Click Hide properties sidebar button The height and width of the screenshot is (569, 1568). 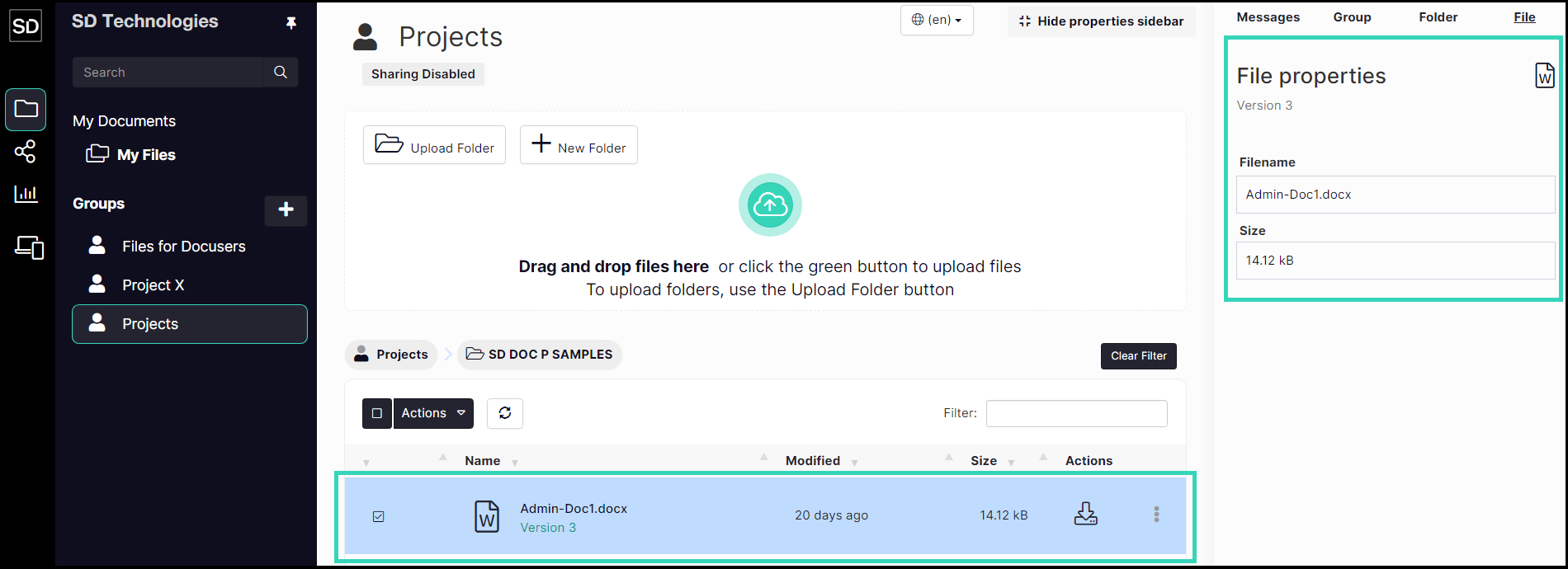click(x=1101, y=21)
